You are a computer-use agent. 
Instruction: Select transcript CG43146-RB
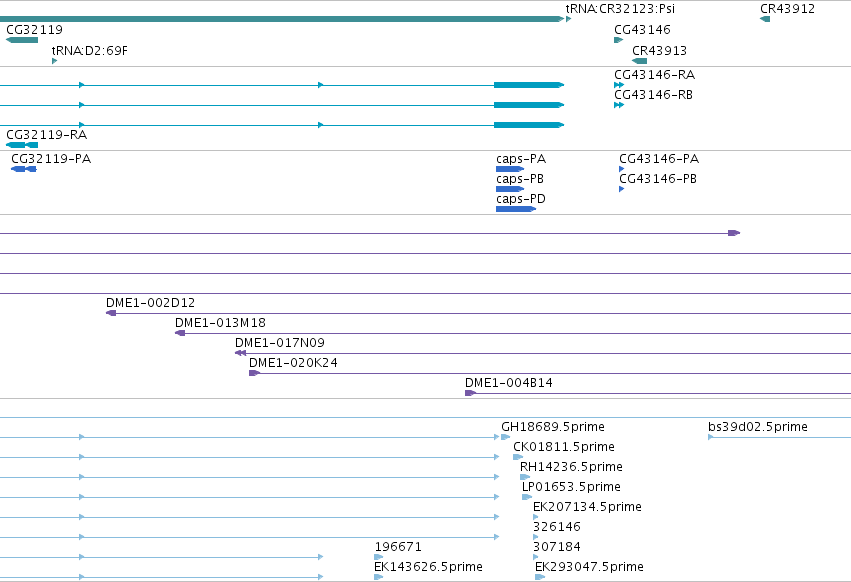click(619, 105)
